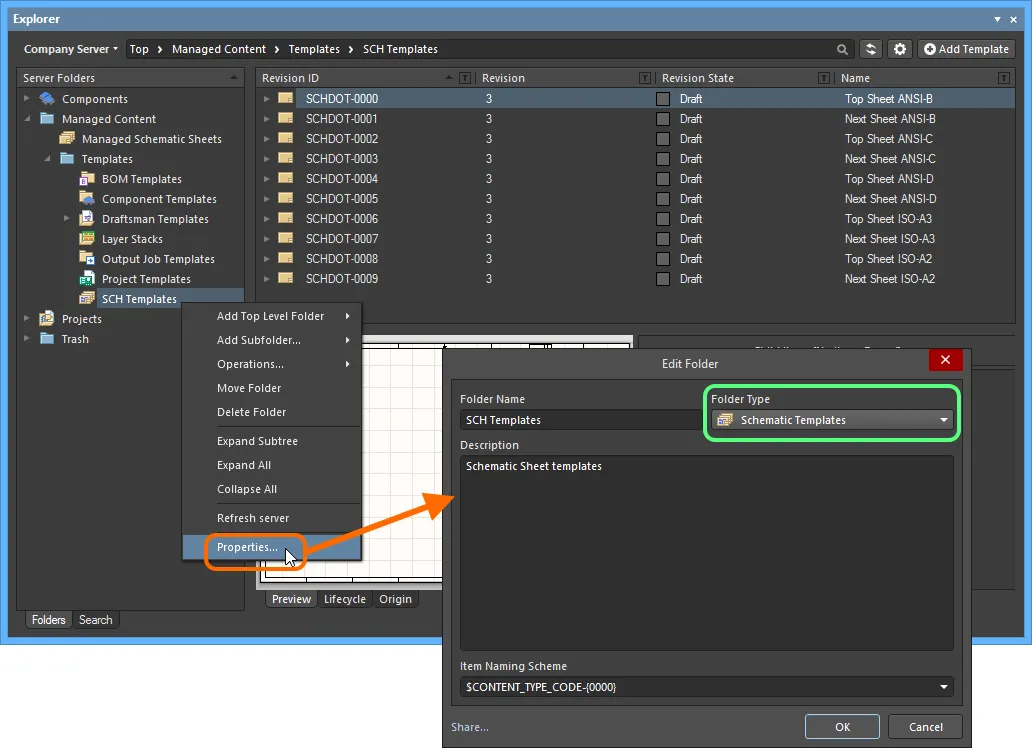
Task: Expand the Components tree node
Action: pyautogui.click(x=26, y=98)
